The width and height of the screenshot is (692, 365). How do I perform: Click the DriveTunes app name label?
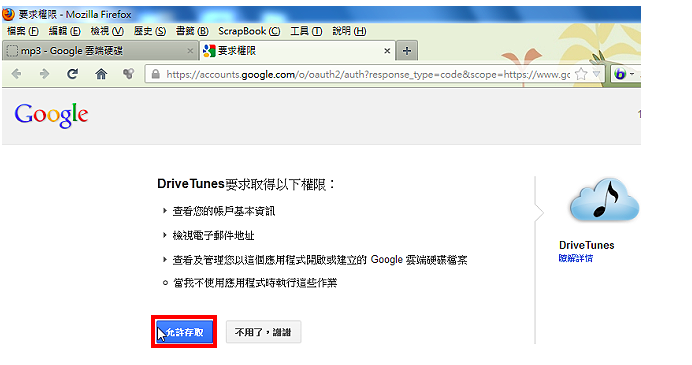pos(587,245)
